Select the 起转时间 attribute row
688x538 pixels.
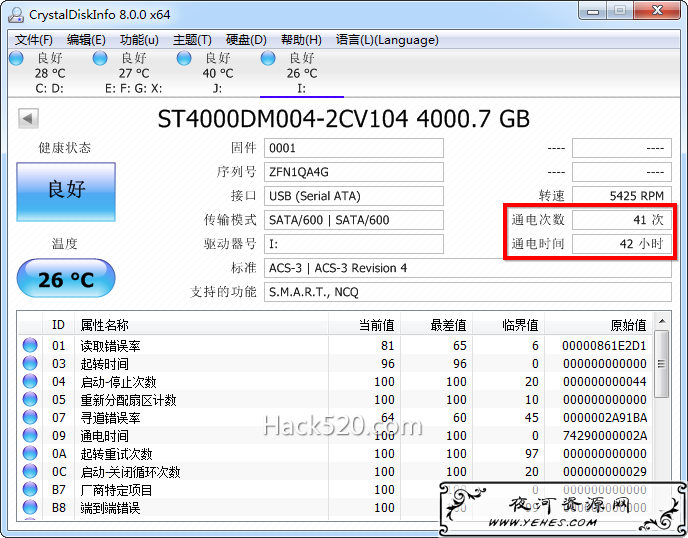pyautogui.click(x=335, y=364)
